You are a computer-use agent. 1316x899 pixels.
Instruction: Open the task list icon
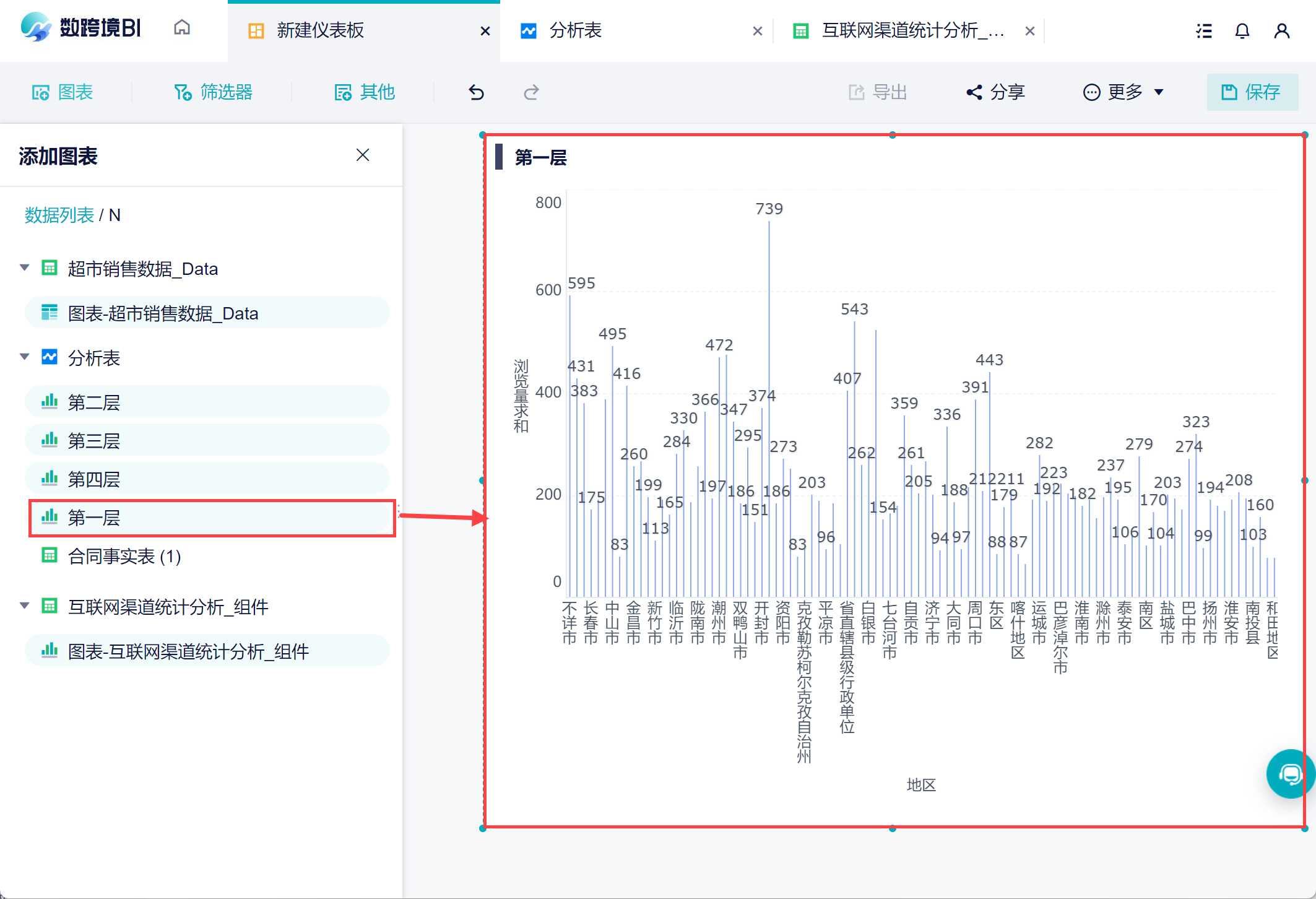tap(1203, 30)
